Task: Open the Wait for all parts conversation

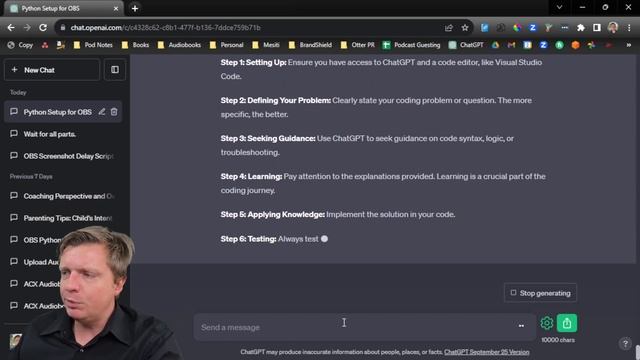Action: pos(63,134)
